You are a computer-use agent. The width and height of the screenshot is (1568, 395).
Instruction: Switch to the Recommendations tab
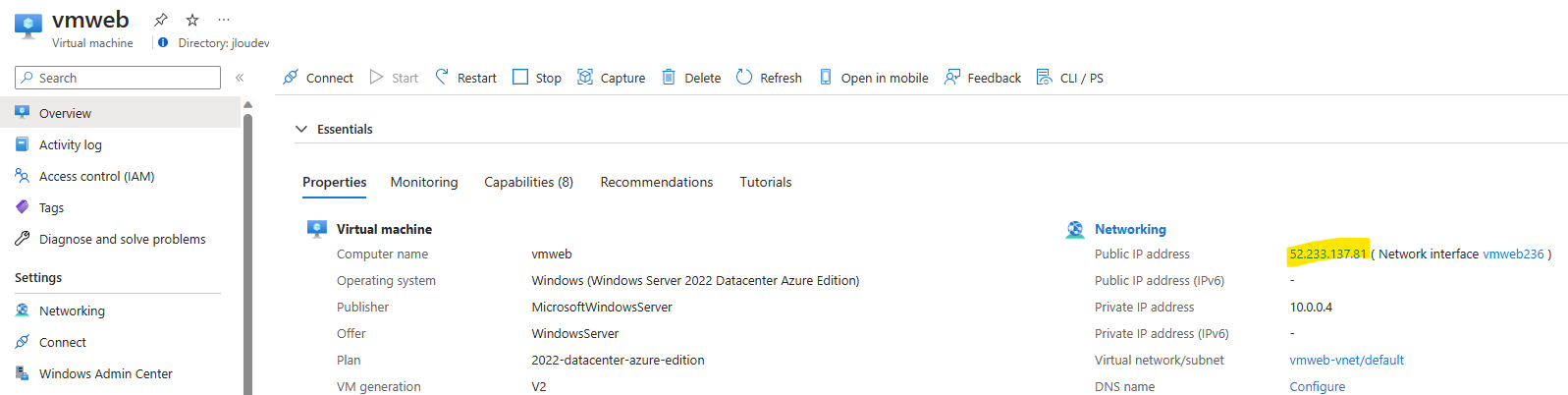(x=657, y=182)
